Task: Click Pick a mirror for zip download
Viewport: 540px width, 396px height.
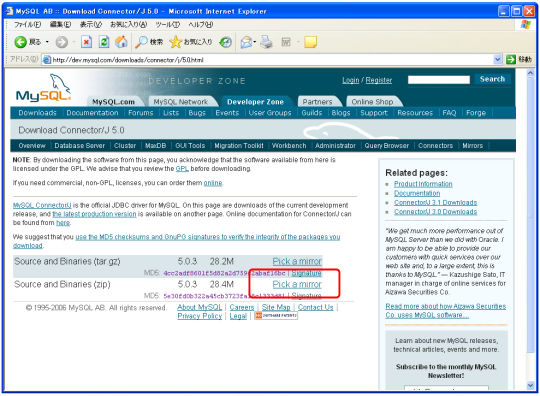Action: click(x=297, y=284)
